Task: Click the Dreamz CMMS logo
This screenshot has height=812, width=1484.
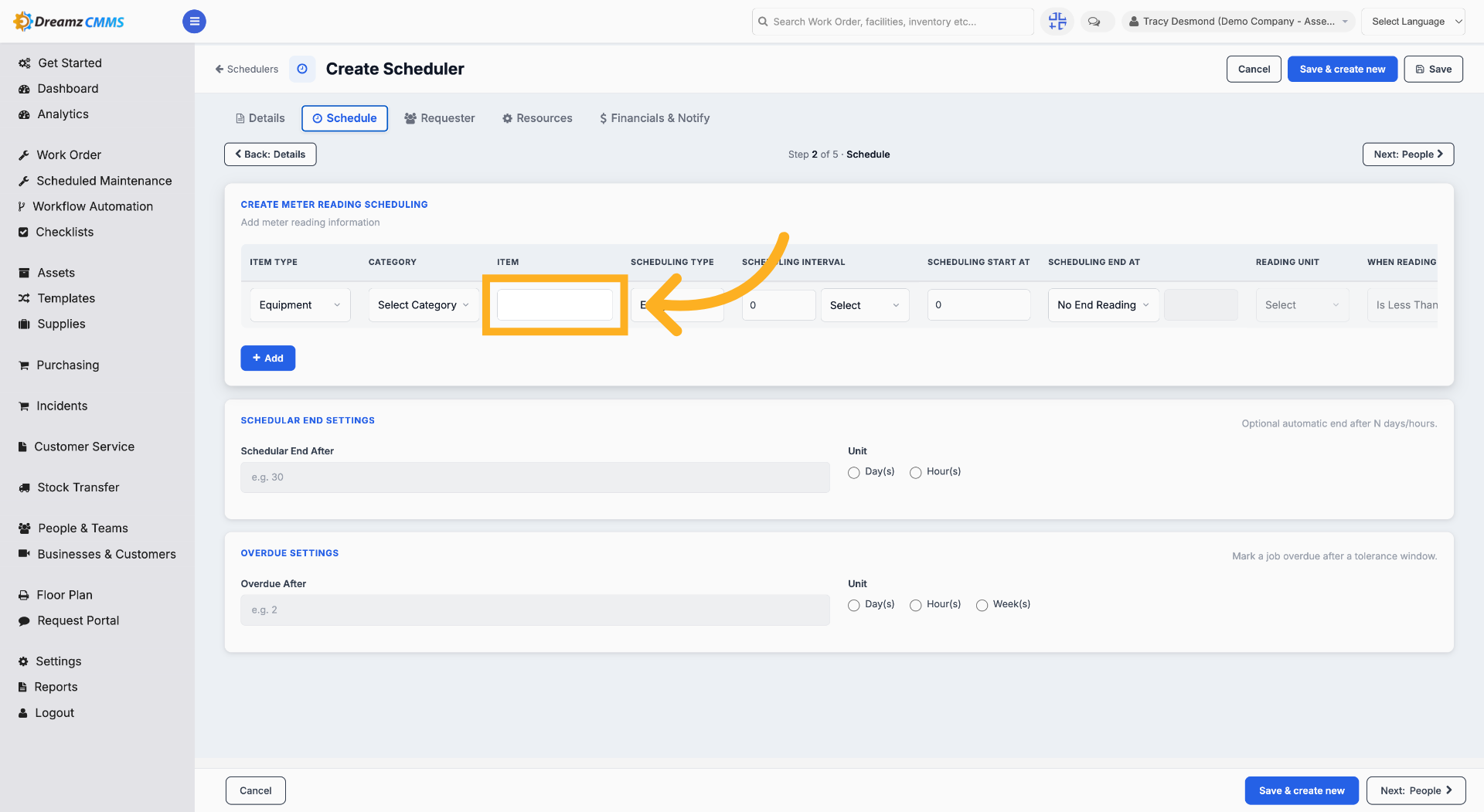Action: coord(70,22)
